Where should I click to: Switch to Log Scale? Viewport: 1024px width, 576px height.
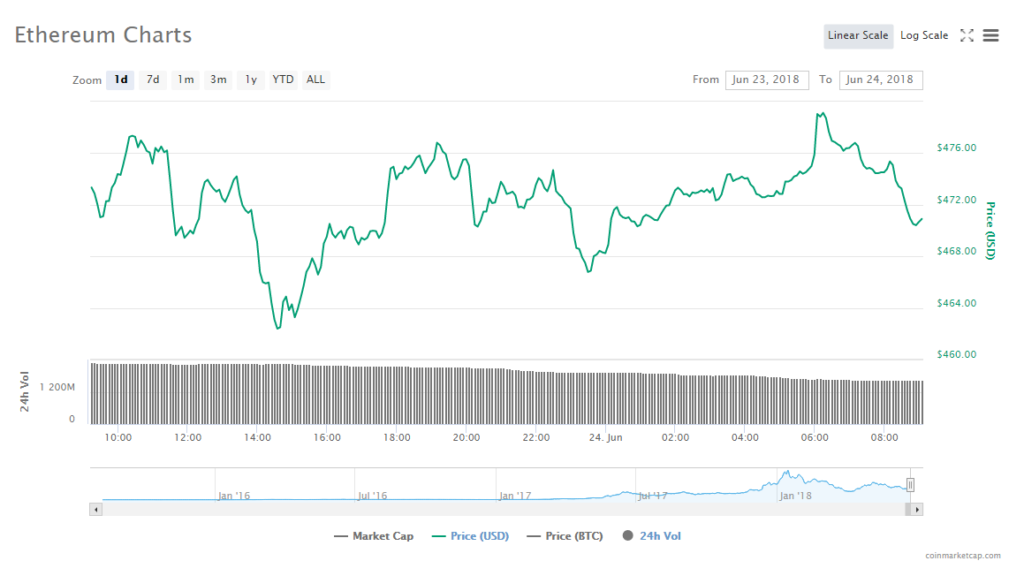924,35
